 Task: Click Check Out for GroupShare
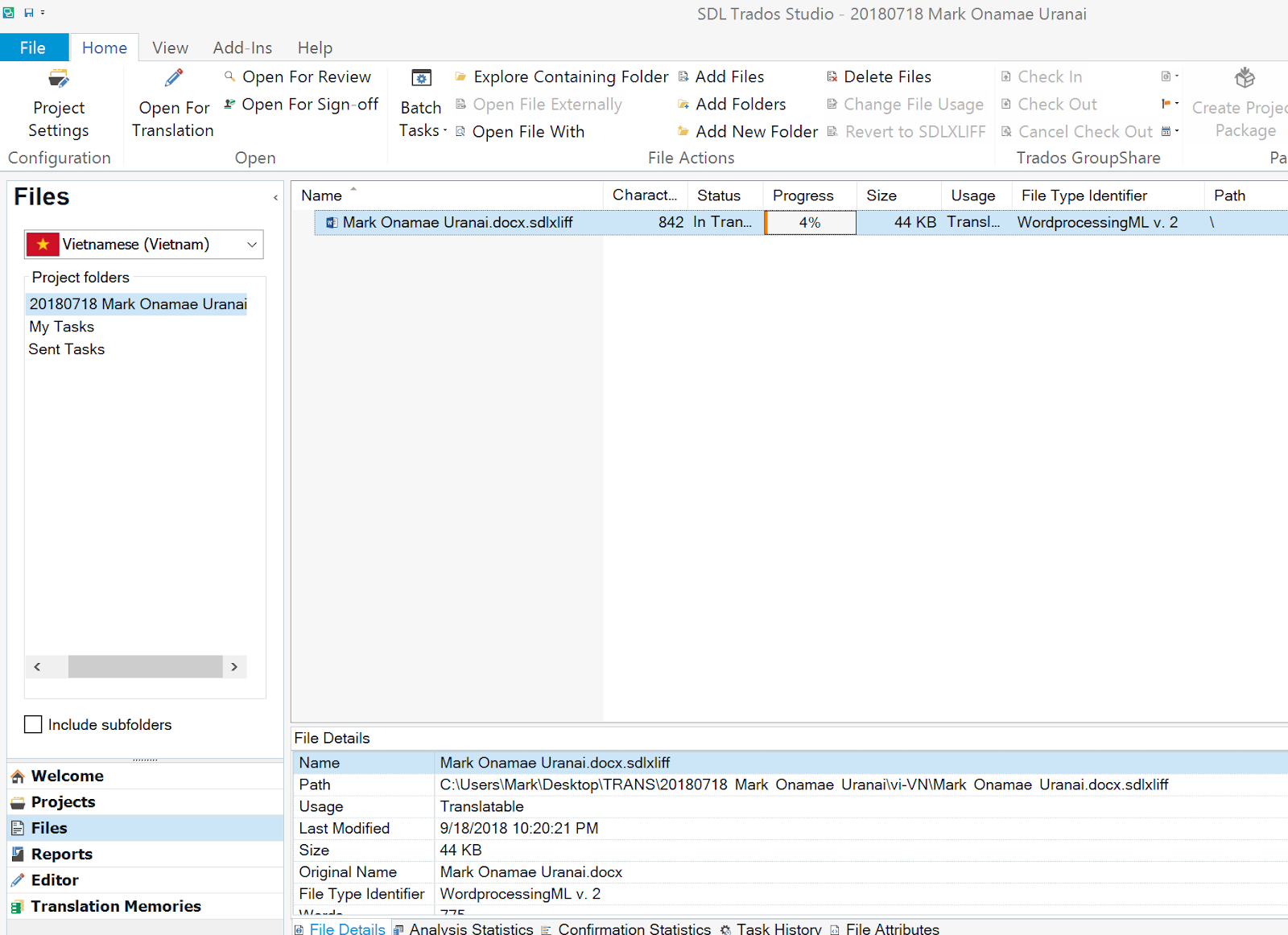[1049, 105]
